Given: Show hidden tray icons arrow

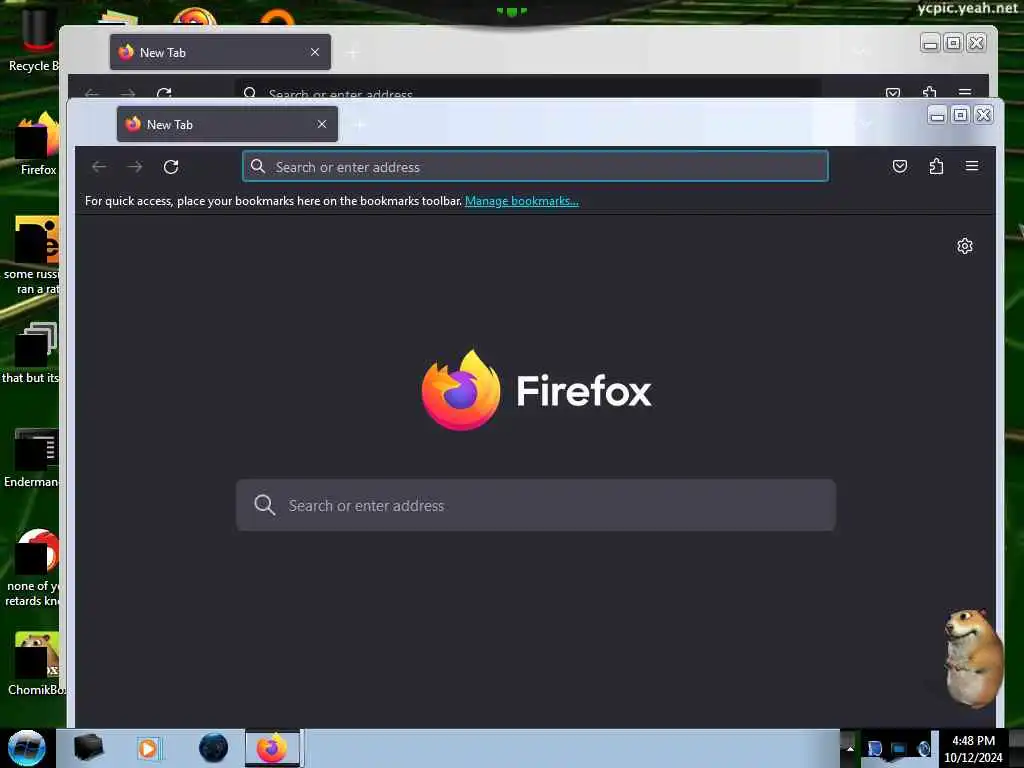Looking at the screenshot, I should (850, 748).
